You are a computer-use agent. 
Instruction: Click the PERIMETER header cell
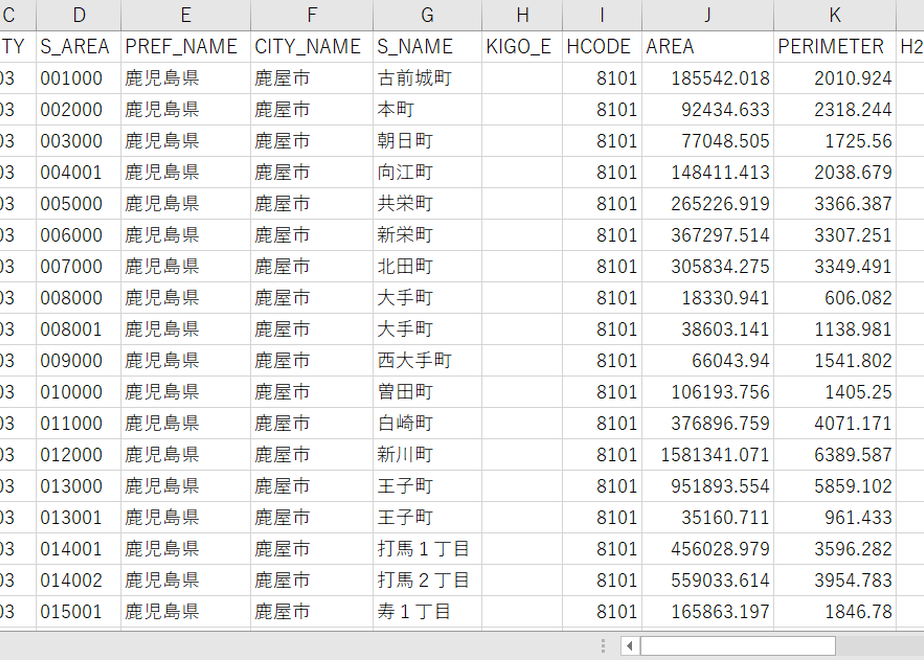pyautogui.click(x=835, y=47)
